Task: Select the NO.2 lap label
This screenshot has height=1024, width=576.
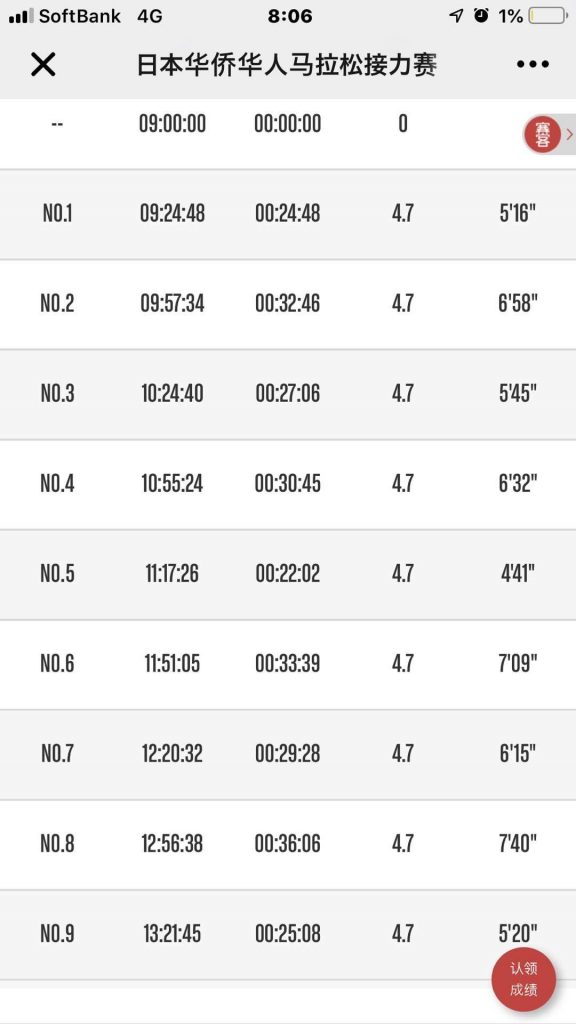Action: [x=57, y=303]
